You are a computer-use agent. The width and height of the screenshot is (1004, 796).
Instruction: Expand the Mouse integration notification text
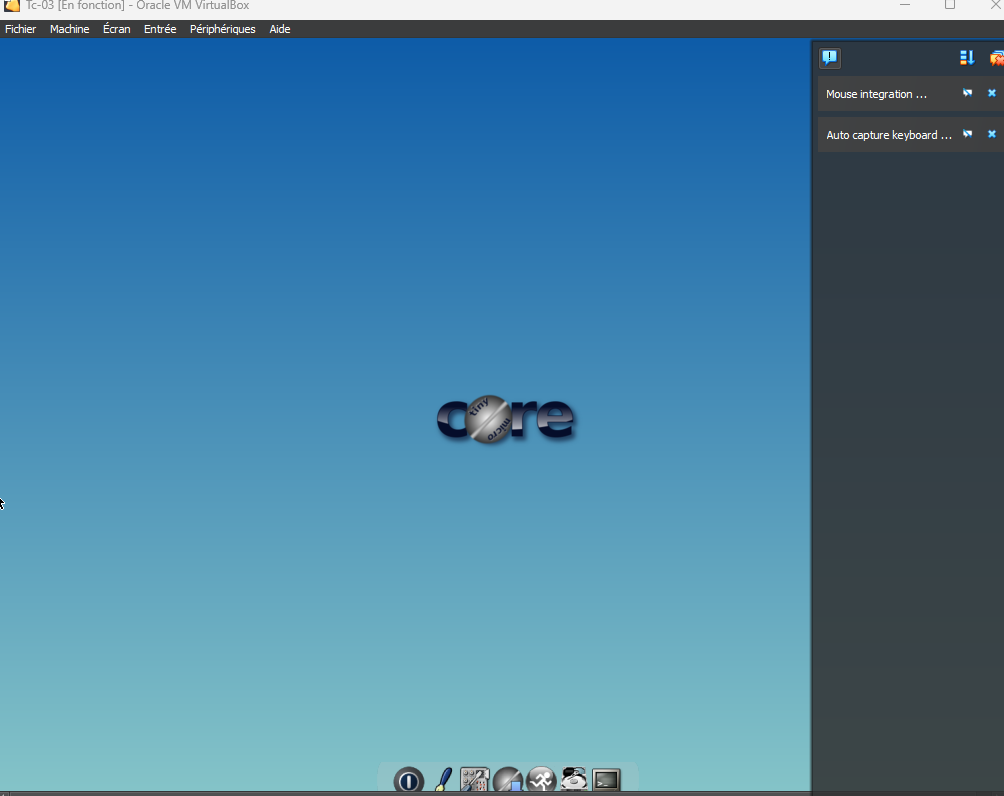pos(876,94)
